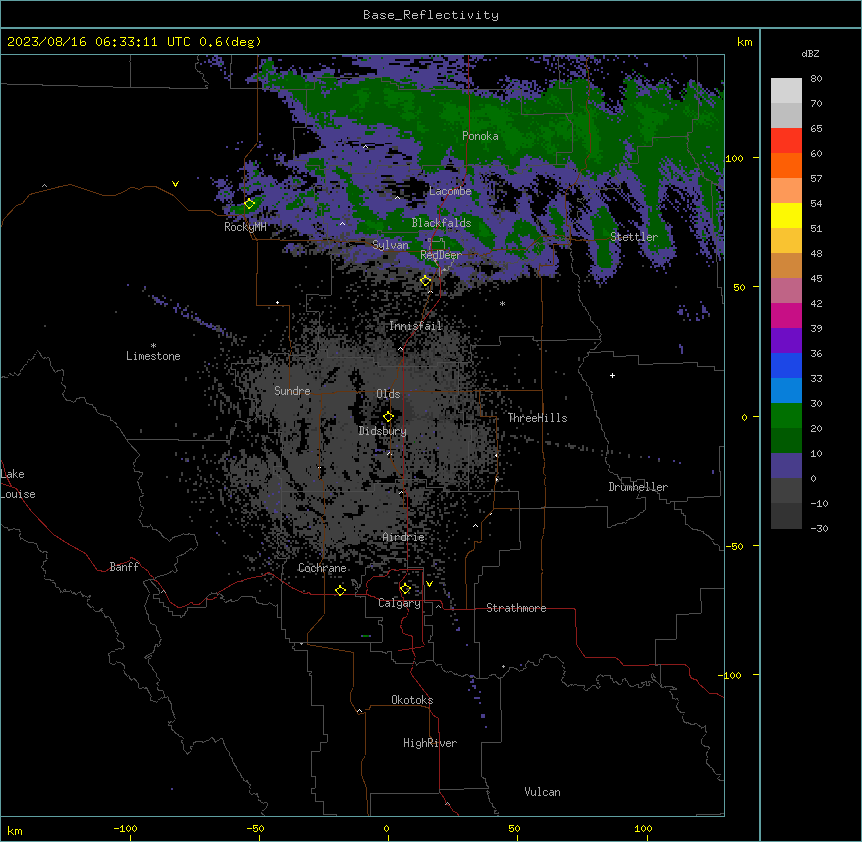
Task: Click the Didsbury label
Action: point(383,431)
